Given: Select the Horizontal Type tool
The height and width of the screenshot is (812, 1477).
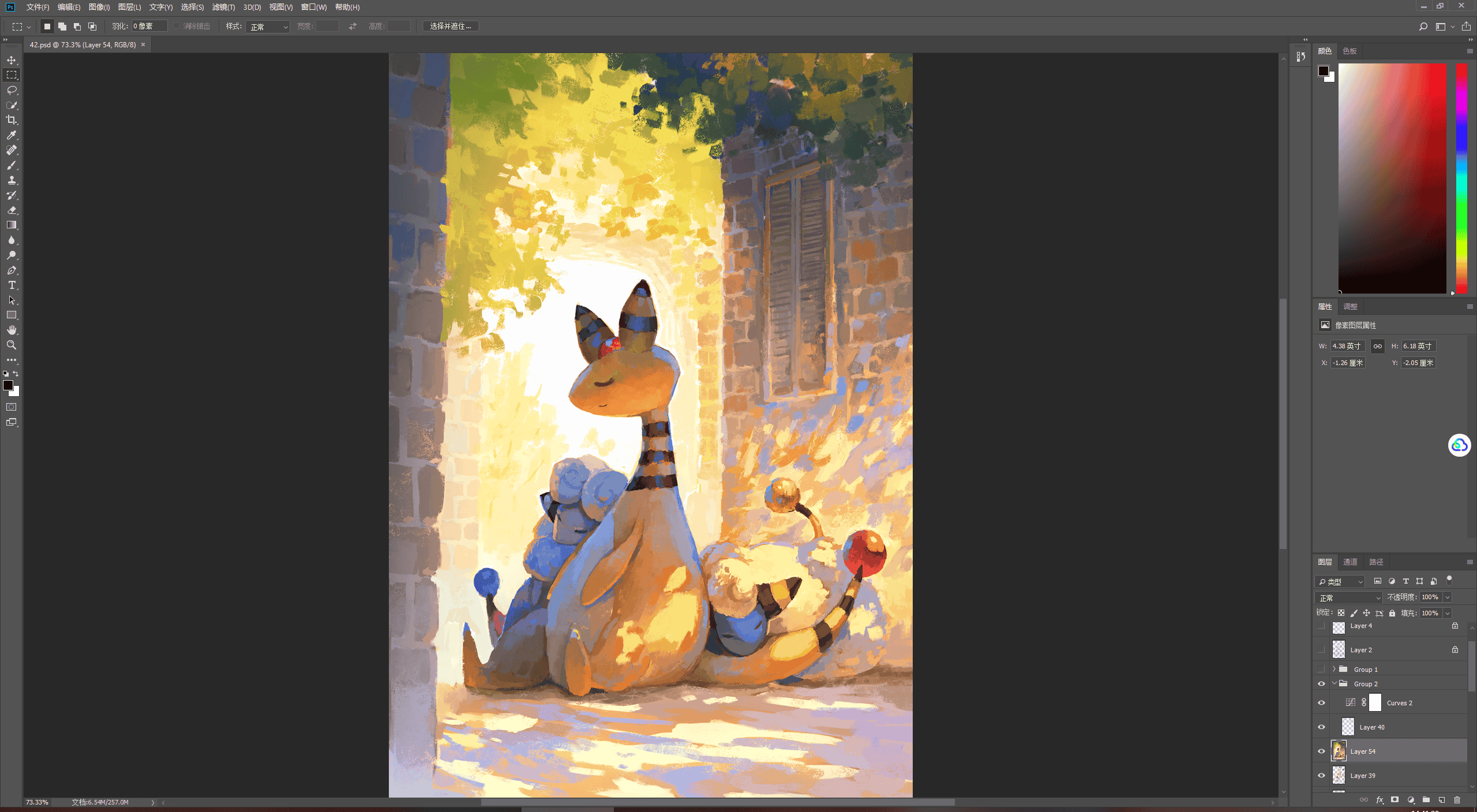Looking at the screenshot, I should [12, 285].
